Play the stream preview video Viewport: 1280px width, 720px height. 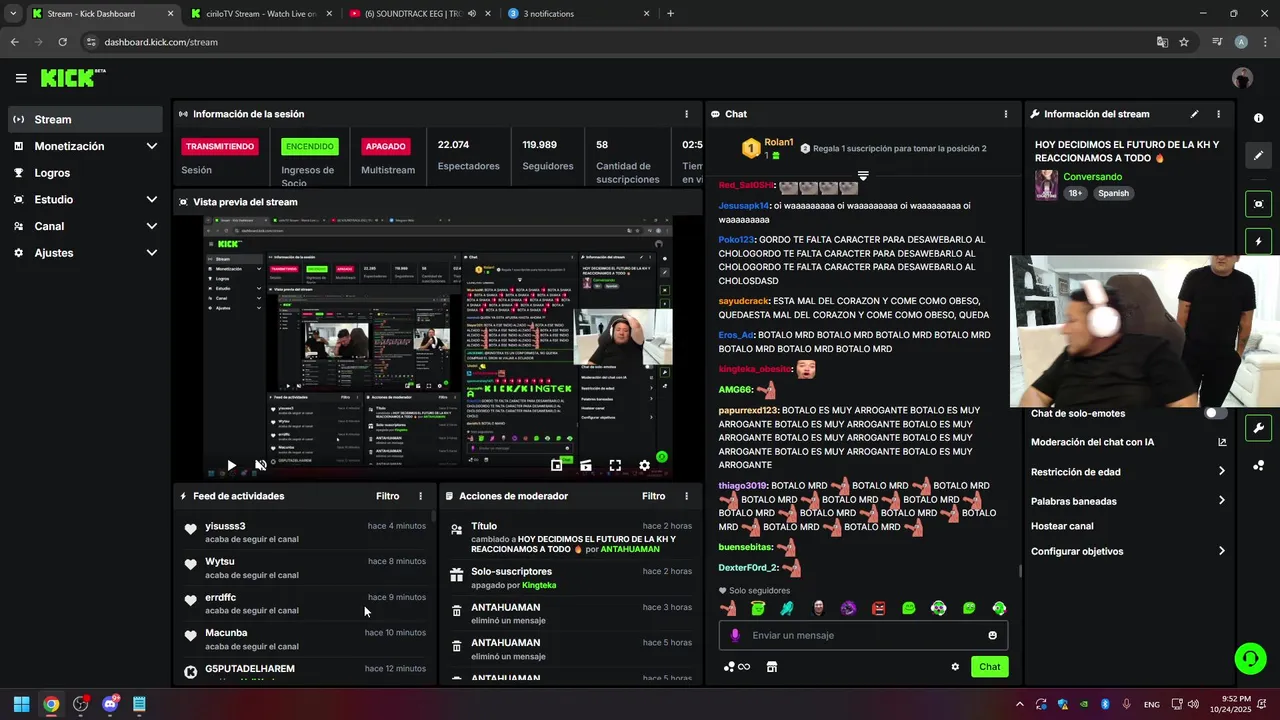tap(231, 465)
